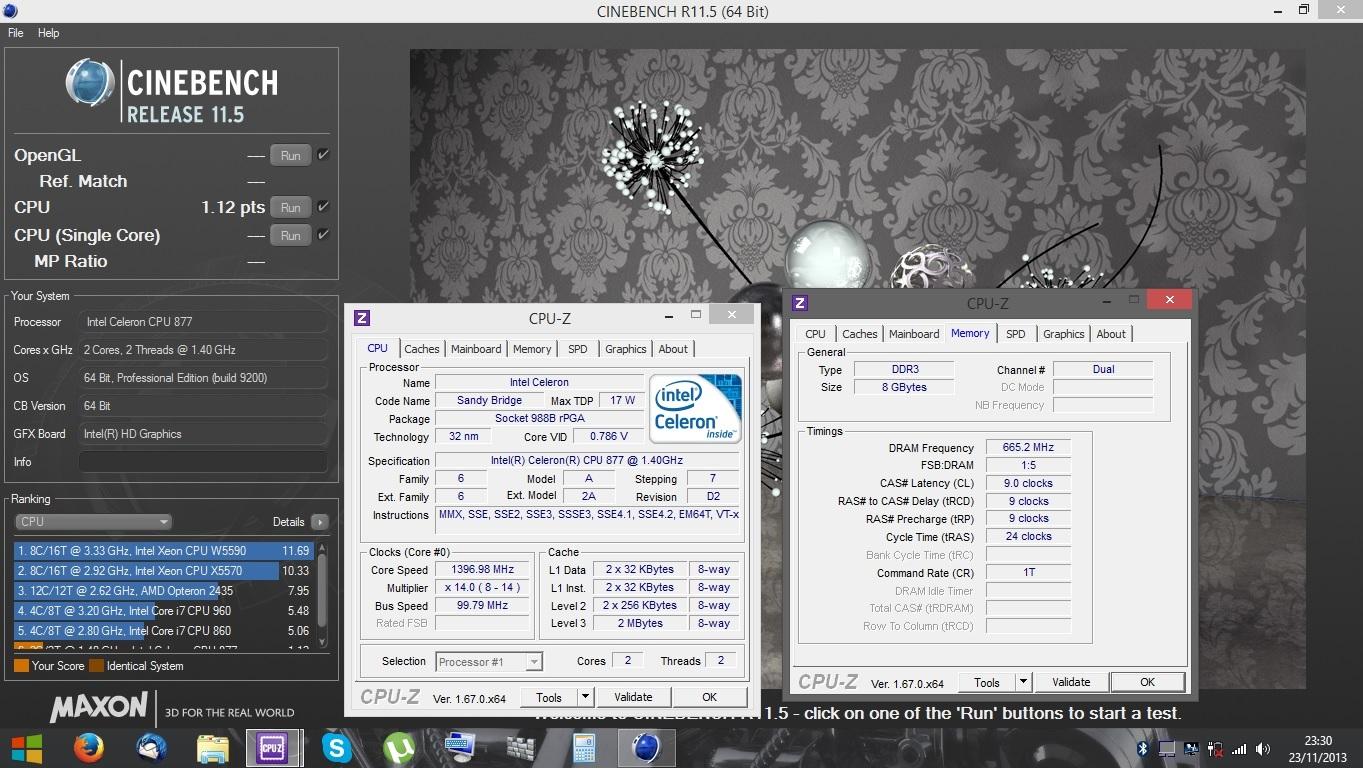This screenshot has width=1363, height=768.
Task: Click Core Speed value 1396.98 MHz
Action: (x=482, y=570)
